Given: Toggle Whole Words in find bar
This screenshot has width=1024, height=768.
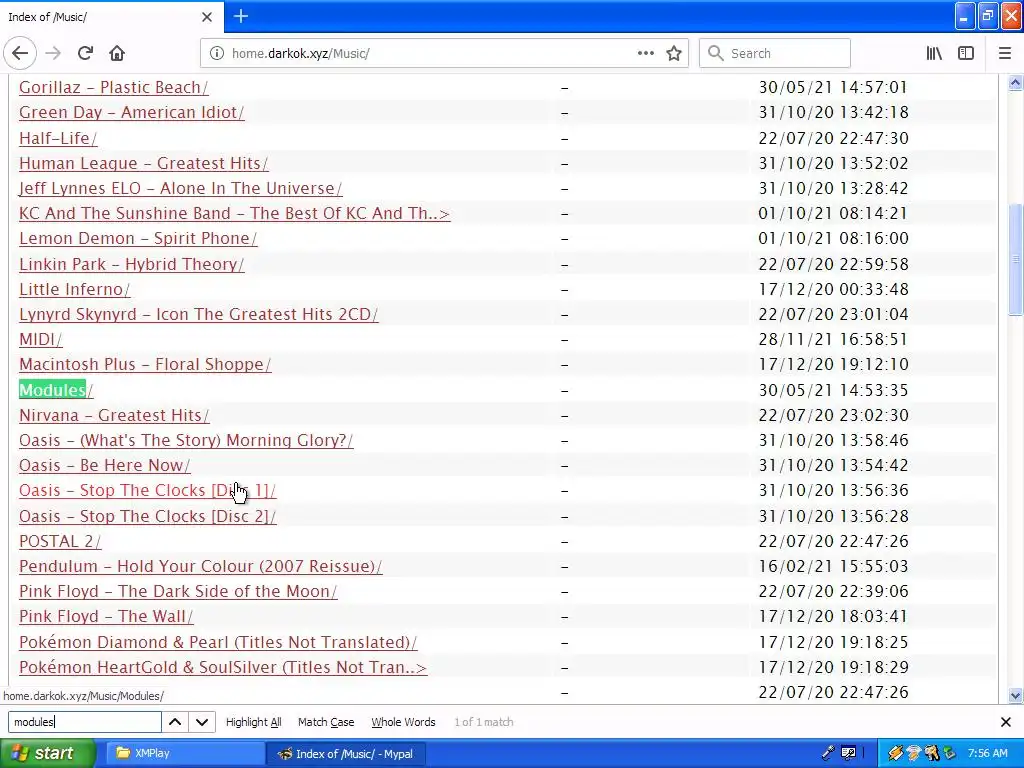Looking at the screenshot, I should pos(403,722).
